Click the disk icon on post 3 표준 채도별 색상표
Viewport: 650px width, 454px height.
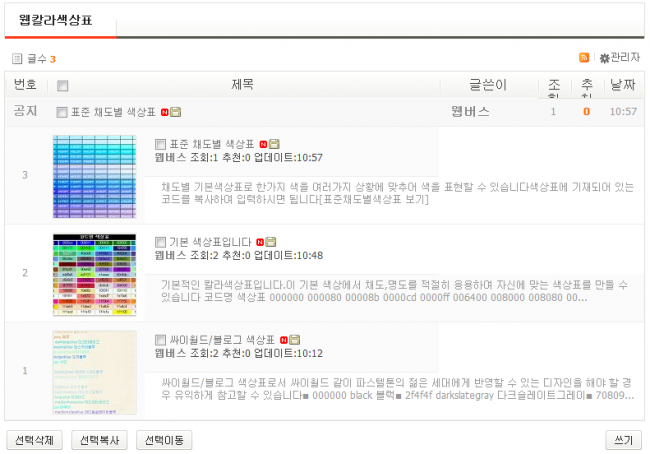click(x=274, y=144)
